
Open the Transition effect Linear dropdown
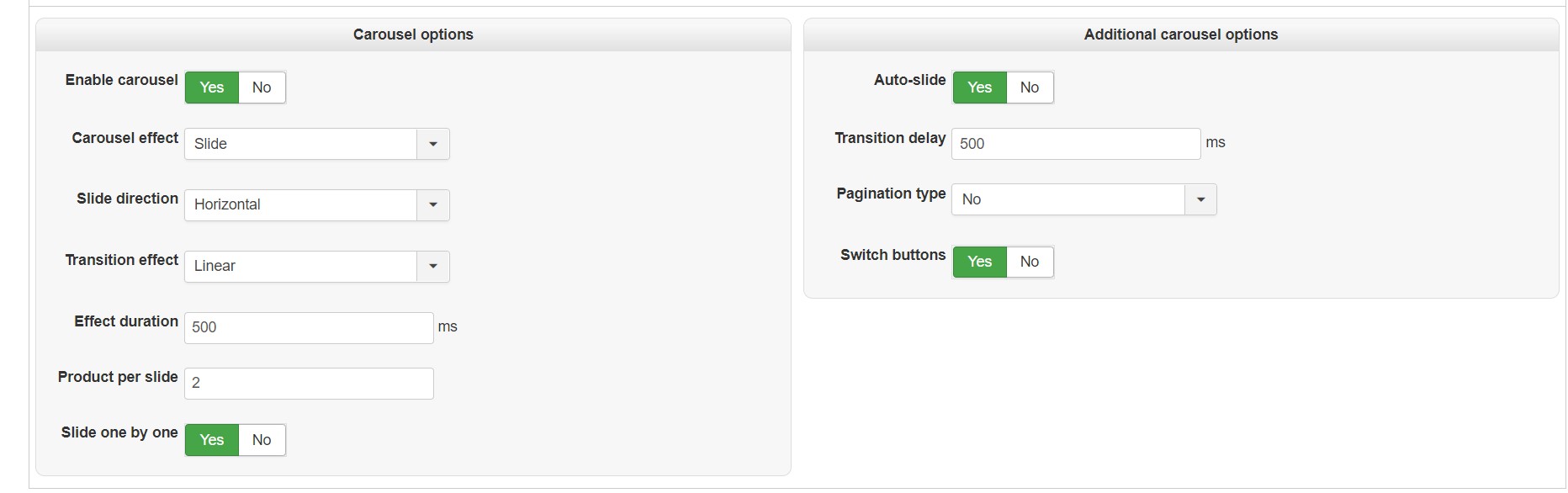click(x=316, y=267)
